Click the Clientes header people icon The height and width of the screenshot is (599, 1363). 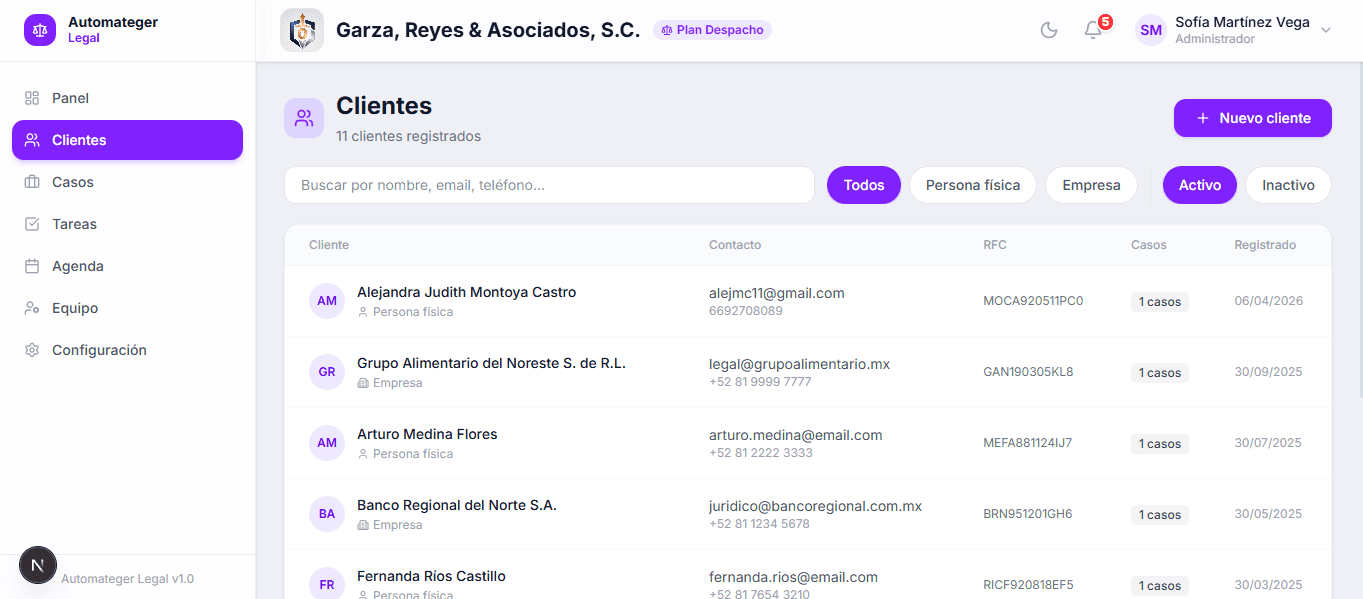303,118
